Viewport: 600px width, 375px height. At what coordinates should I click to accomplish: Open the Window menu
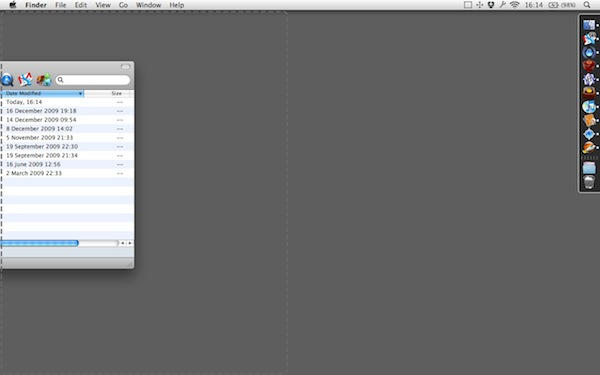148,5
